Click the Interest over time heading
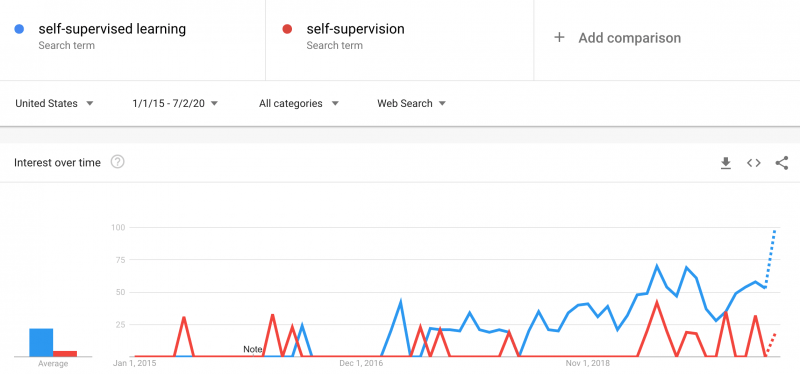The image size is (800, 374). click(x=57, y=163)
